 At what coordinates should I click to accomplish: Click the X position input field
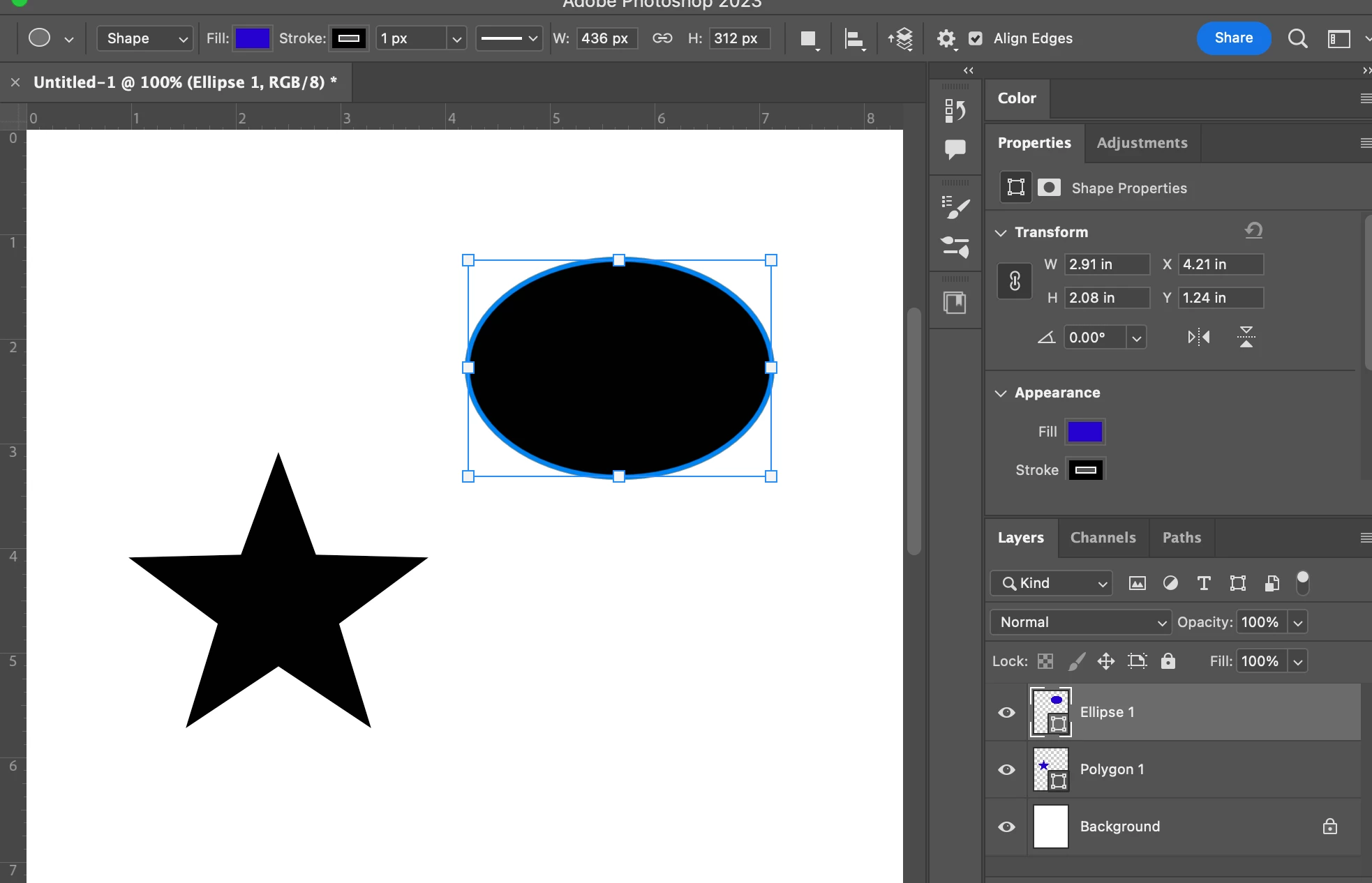(x=1220, y=264)
